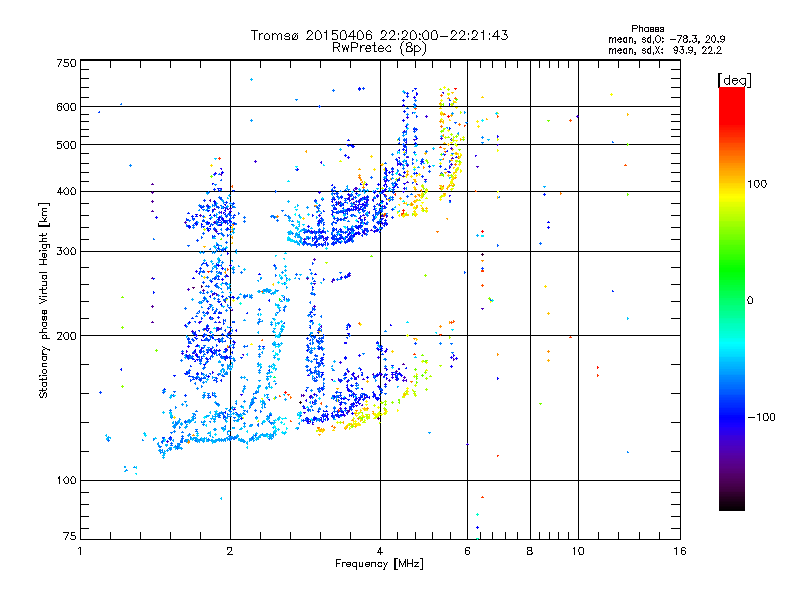Click the x-axis tick label '2'

(x=230, y=551)
